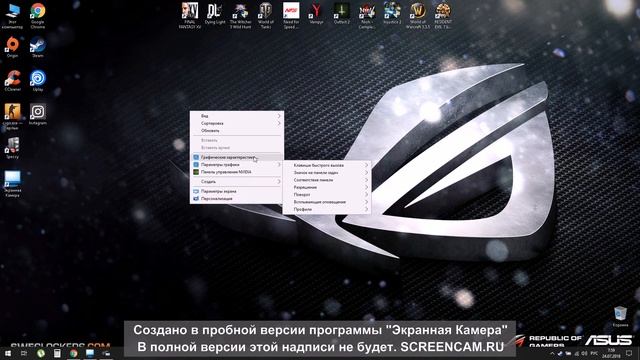The image size is (640, 360).
Task: Select the CCleaner desktop icon
Action: point(12,80)
